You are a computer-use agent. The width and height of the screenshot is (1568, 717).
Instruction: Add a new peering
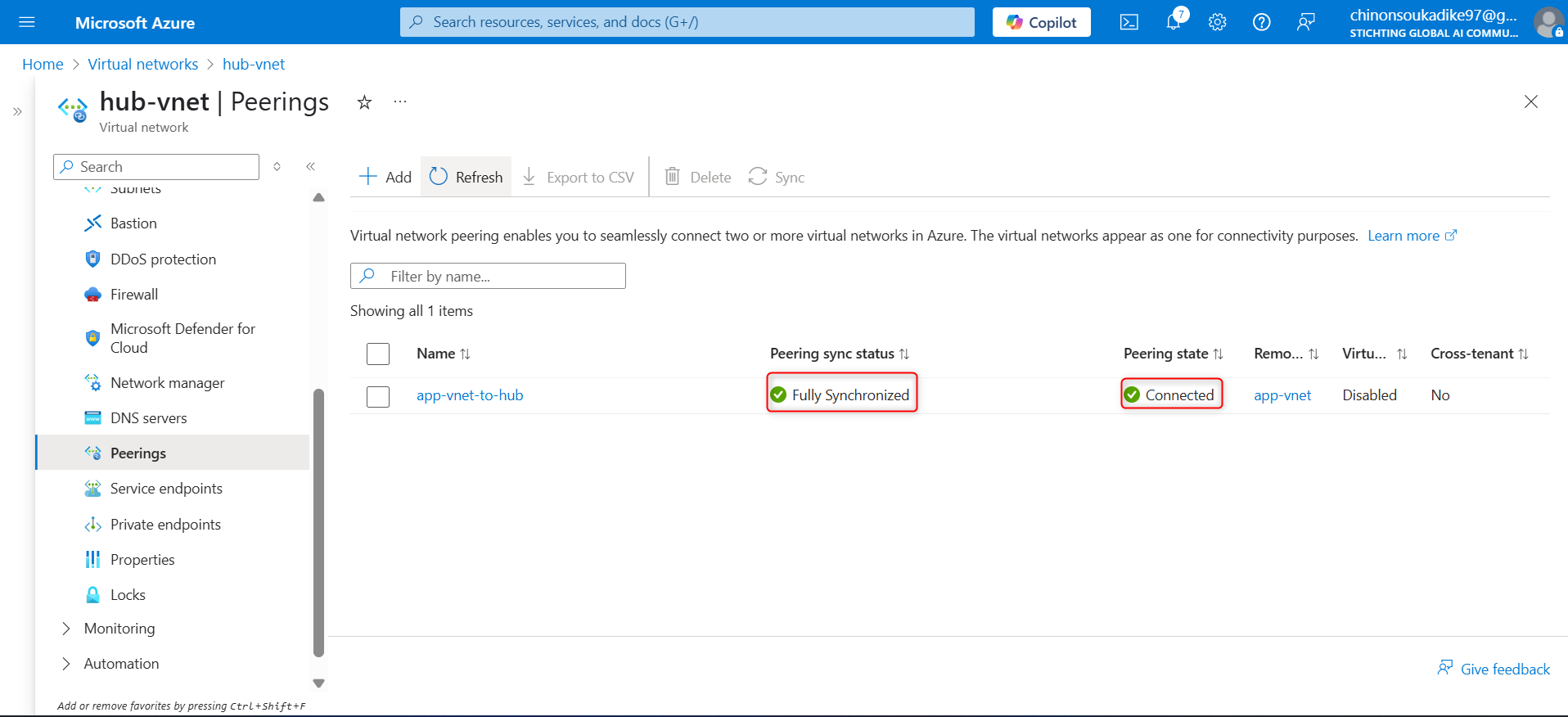(385, 177)
